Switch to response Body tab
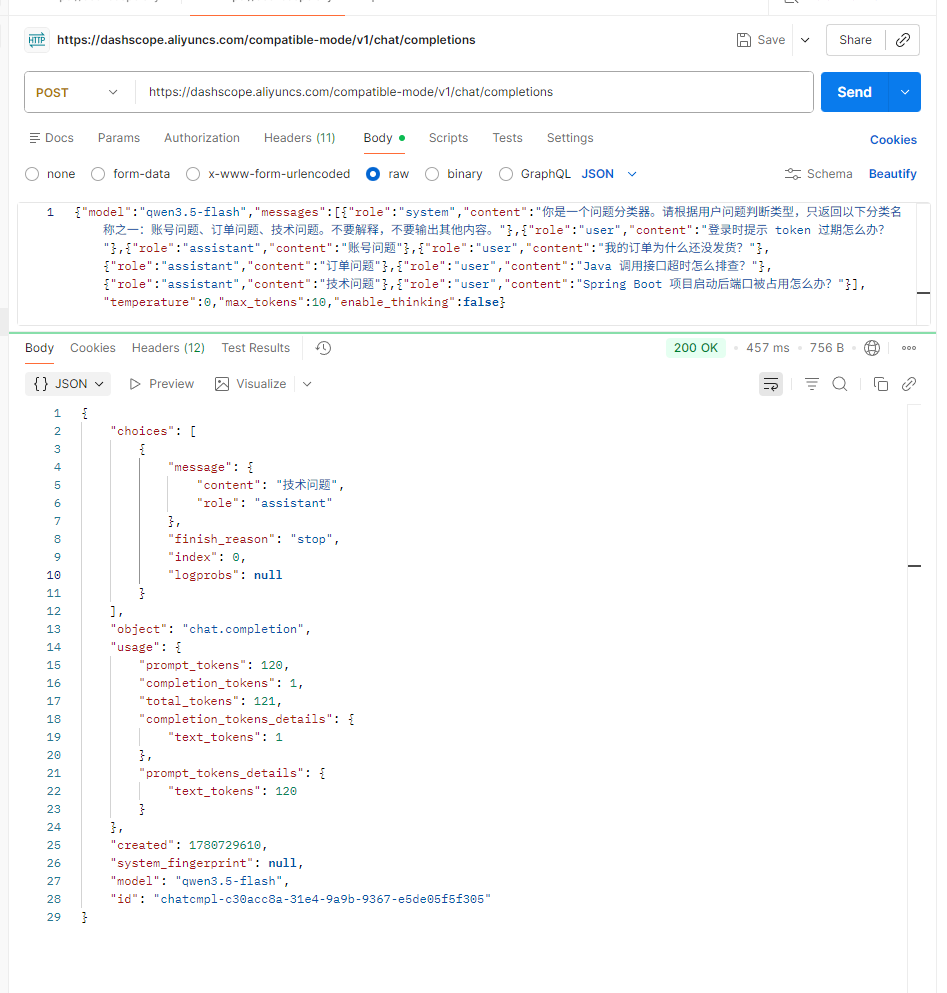The image size is (947, 993). pyautogui.click(x=39, y=348)
